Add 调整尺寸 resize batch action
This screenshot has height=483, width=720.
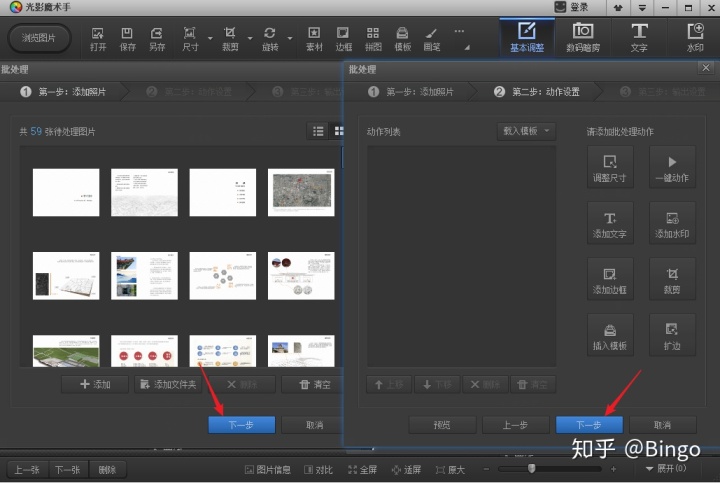pos(610,168)
